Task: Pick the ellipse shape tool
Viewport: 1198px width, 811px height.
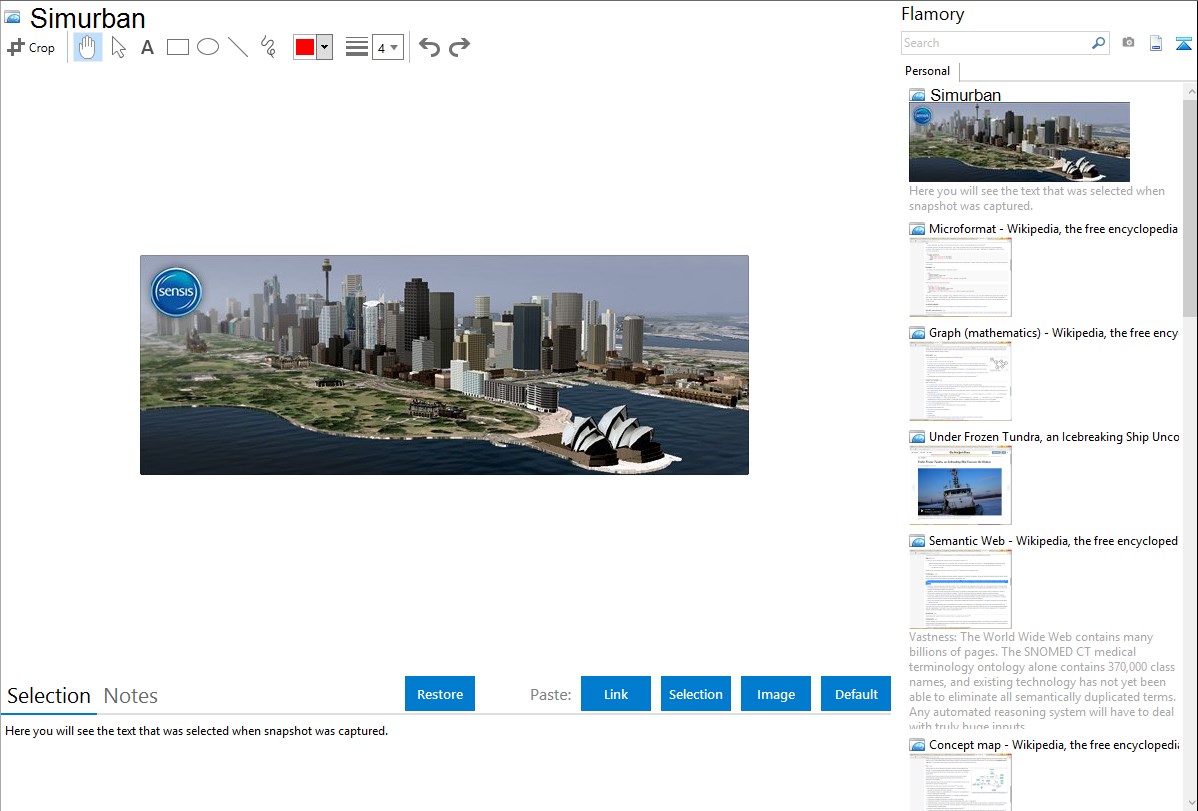Action: [208, 47]
